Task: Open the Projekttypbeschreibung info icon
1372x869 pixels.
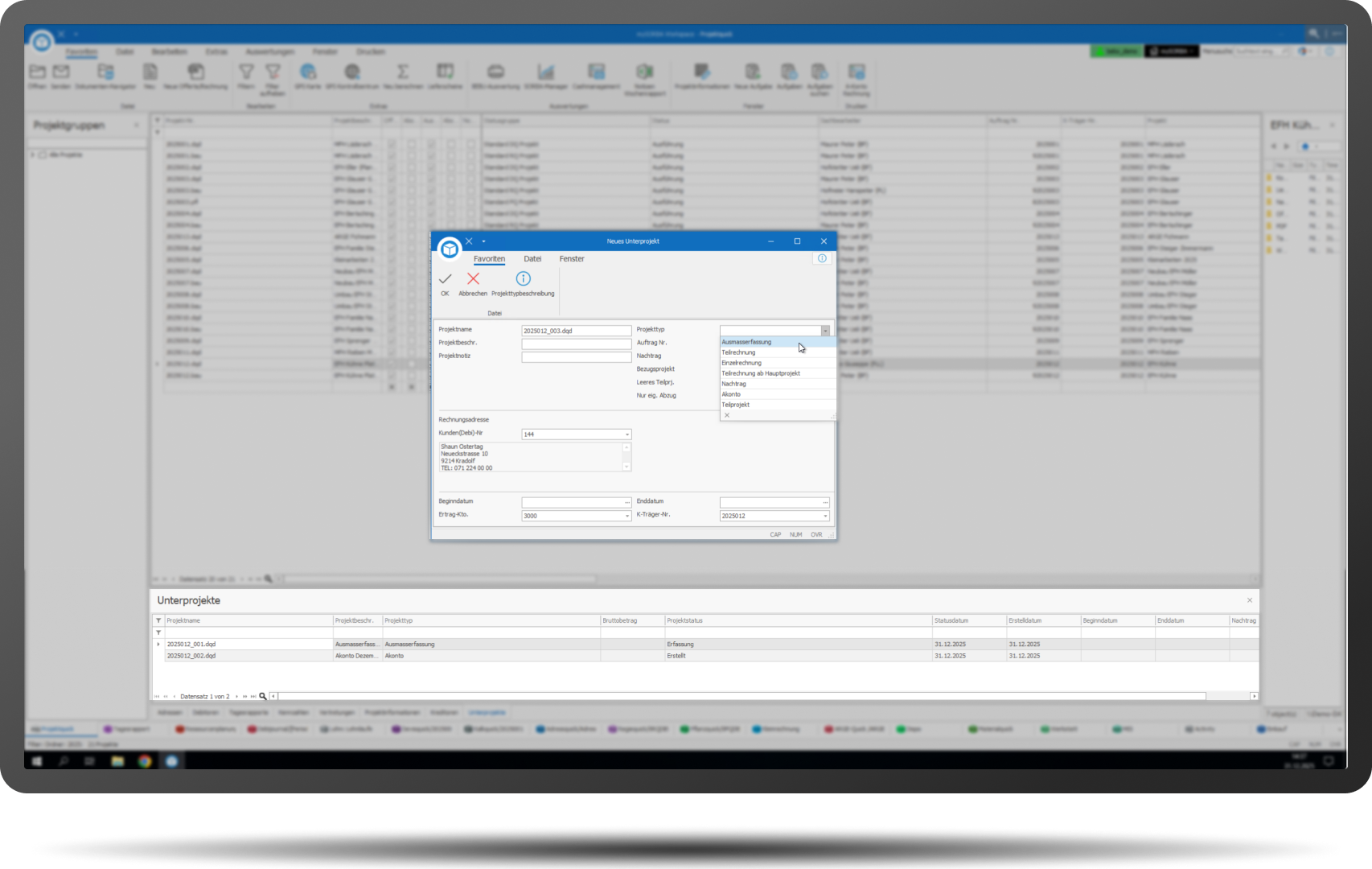Action: 523,279
